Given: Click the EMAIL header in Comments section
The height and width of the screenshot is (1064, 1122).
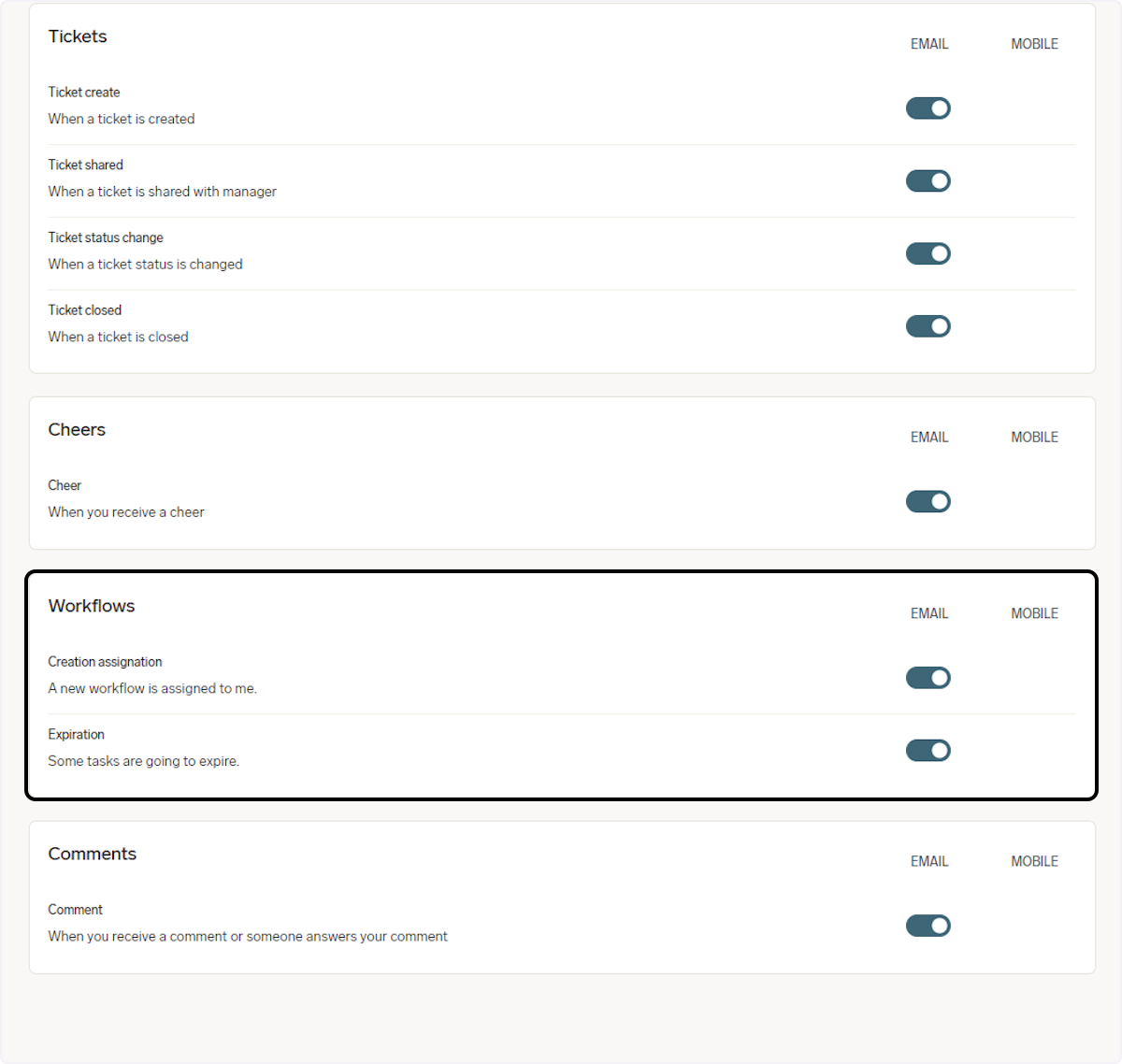Looking at the screenshot, I should 928,861.
